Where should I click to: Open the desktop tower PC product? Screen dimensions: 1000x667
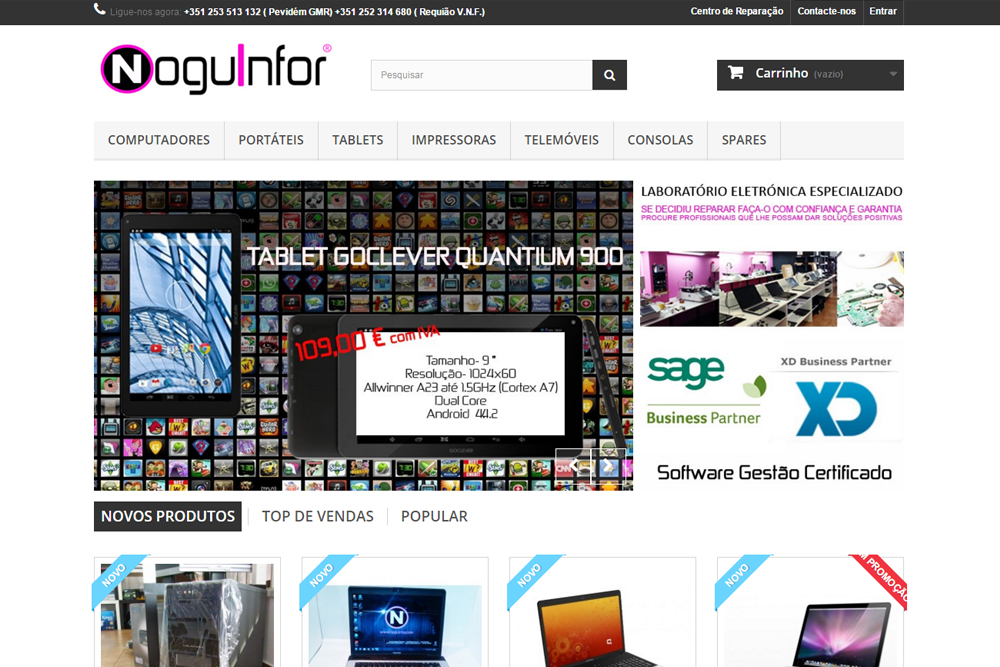[x=187, y=615]
